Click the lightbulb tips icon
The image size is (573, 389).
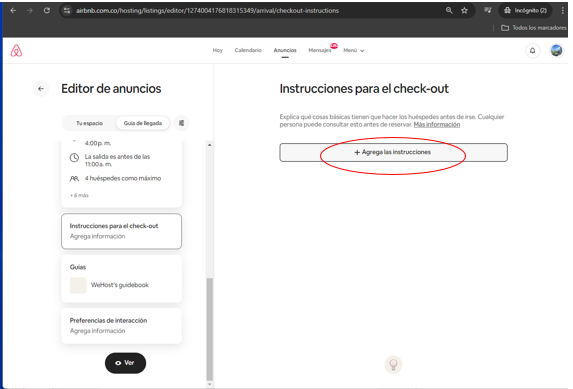pyautogui.click(x=394, y=364)
